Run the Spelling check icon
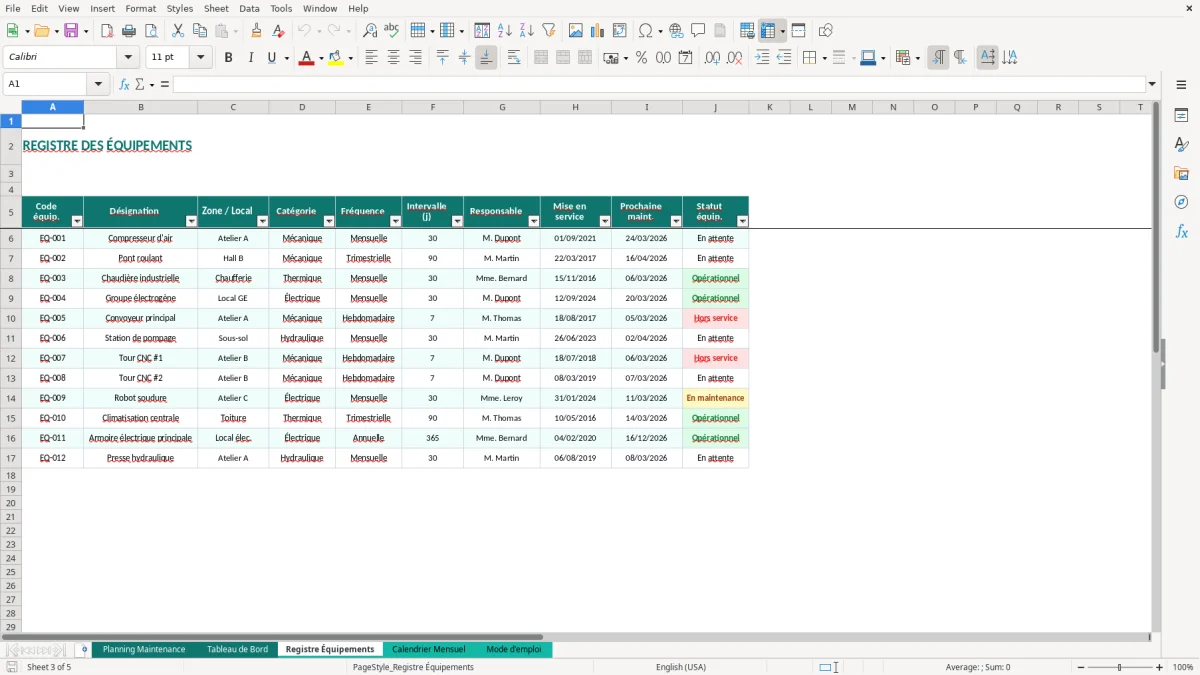The image size is (1200, 675). pos(392,31)
